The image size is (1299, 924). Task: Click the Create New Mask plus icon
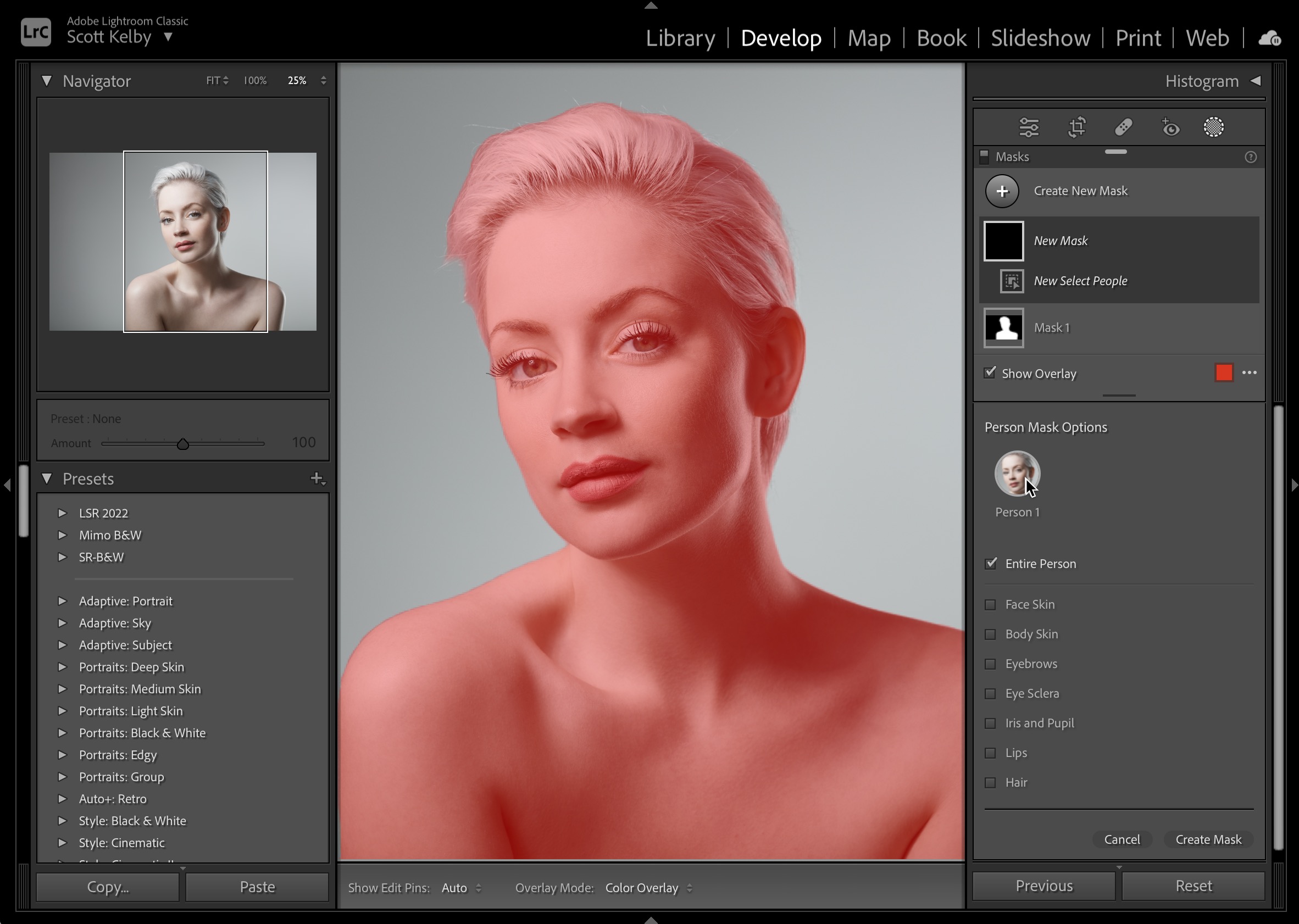1002,191
